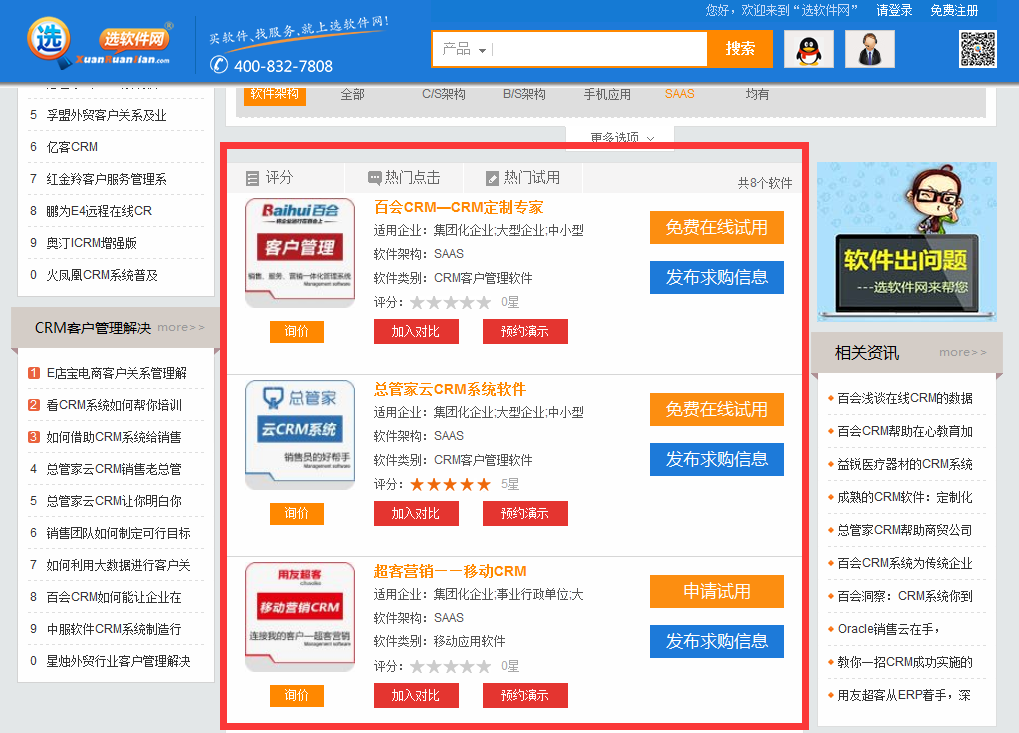
Task: Open E店宝电商客户关系管理解 article
Action: pyautogui.click(x=116, y=373)
